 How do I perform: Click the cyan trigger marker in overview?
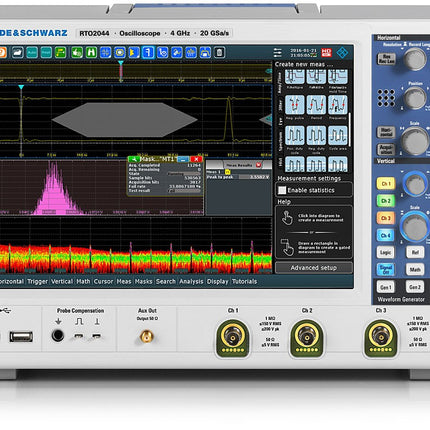click(120, 63)
